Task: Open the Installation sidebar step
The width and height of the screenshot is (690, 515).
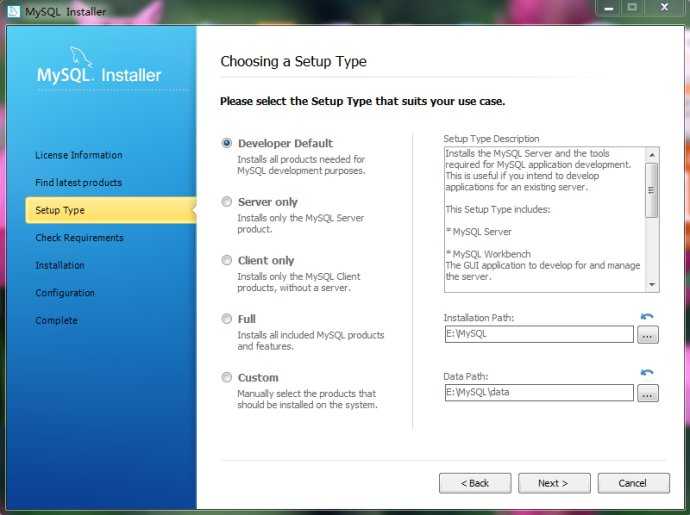Action: (60, 265)
